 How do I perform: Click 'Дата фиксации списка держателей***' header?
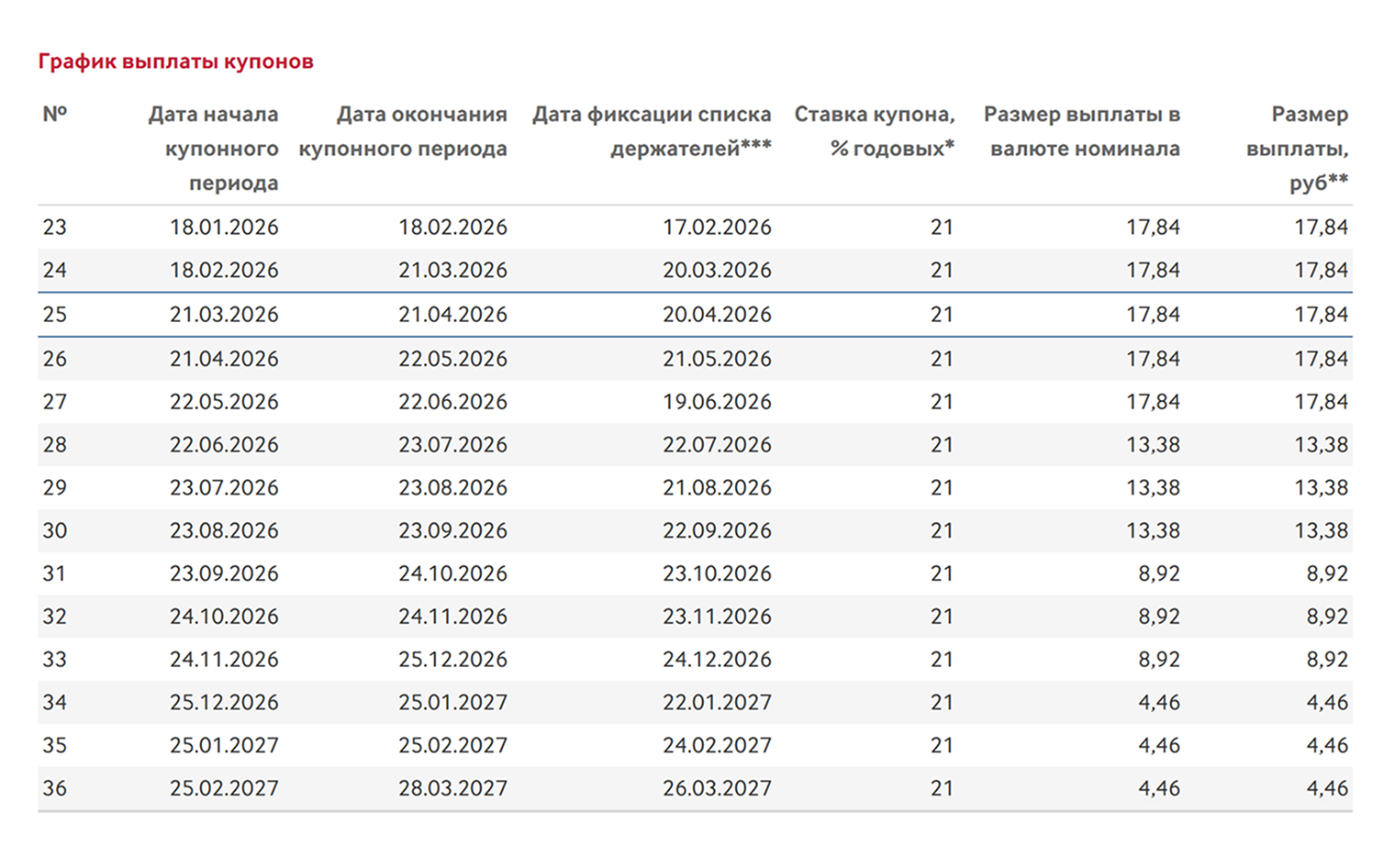(x=652, y=131)
